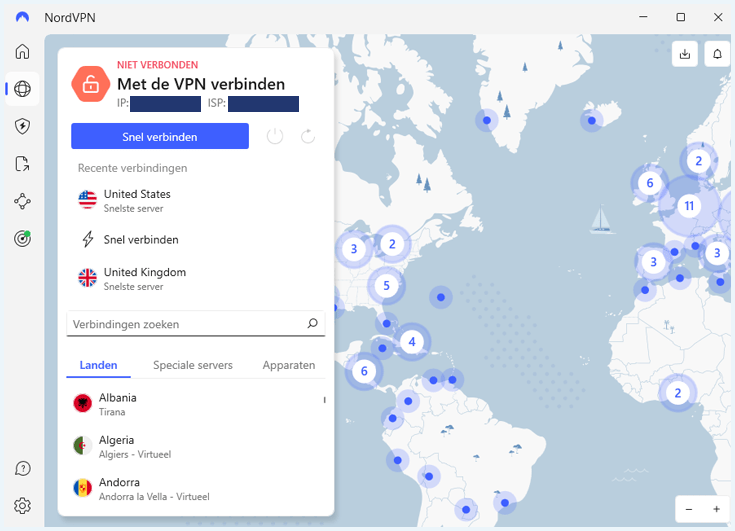Click the Recente verbindingen heading
Image resolution: width=735 pixels, height=531 pixels.
(132, 168)
